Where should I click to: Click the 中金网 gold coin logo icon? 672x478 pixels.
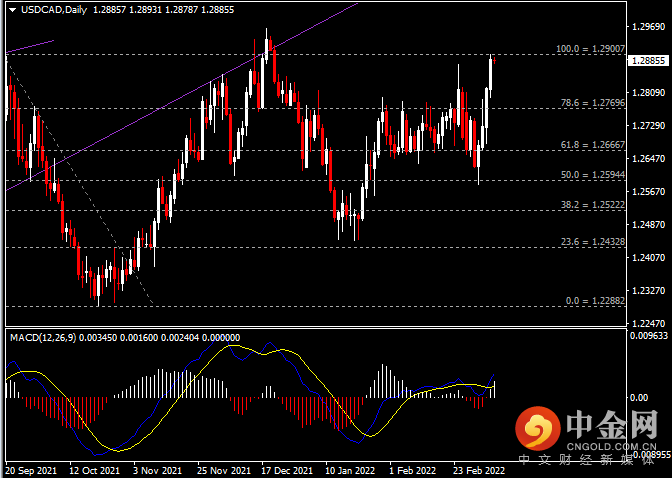click(x=540, y=428)
